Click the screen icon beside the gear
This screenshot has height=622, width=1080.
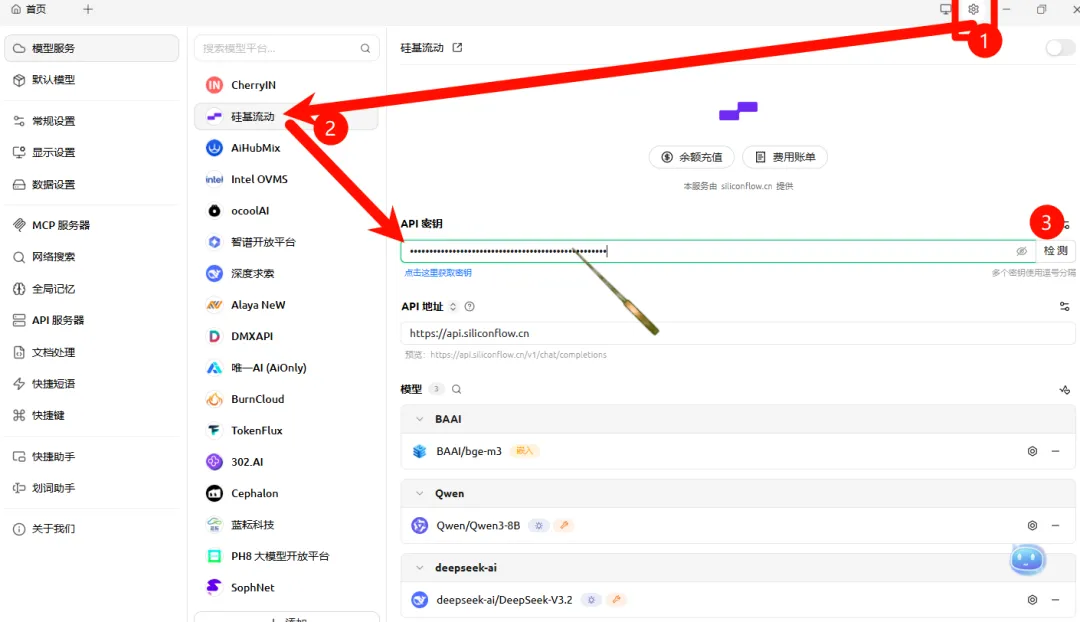[x=946, y=10]
